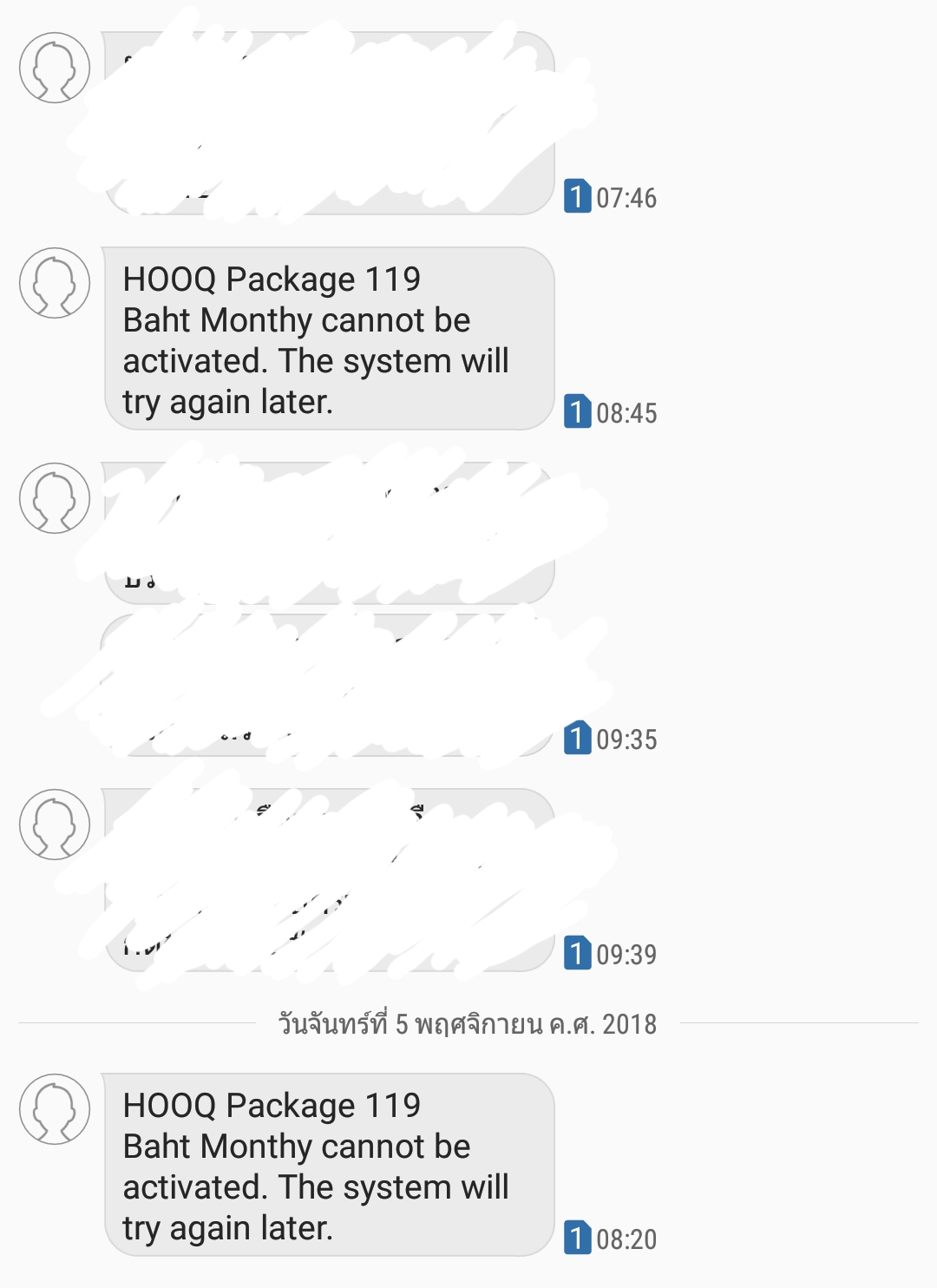Tap the SIM 1 badge next to 08:45
Screen dimensions: 937x1288
577,411
